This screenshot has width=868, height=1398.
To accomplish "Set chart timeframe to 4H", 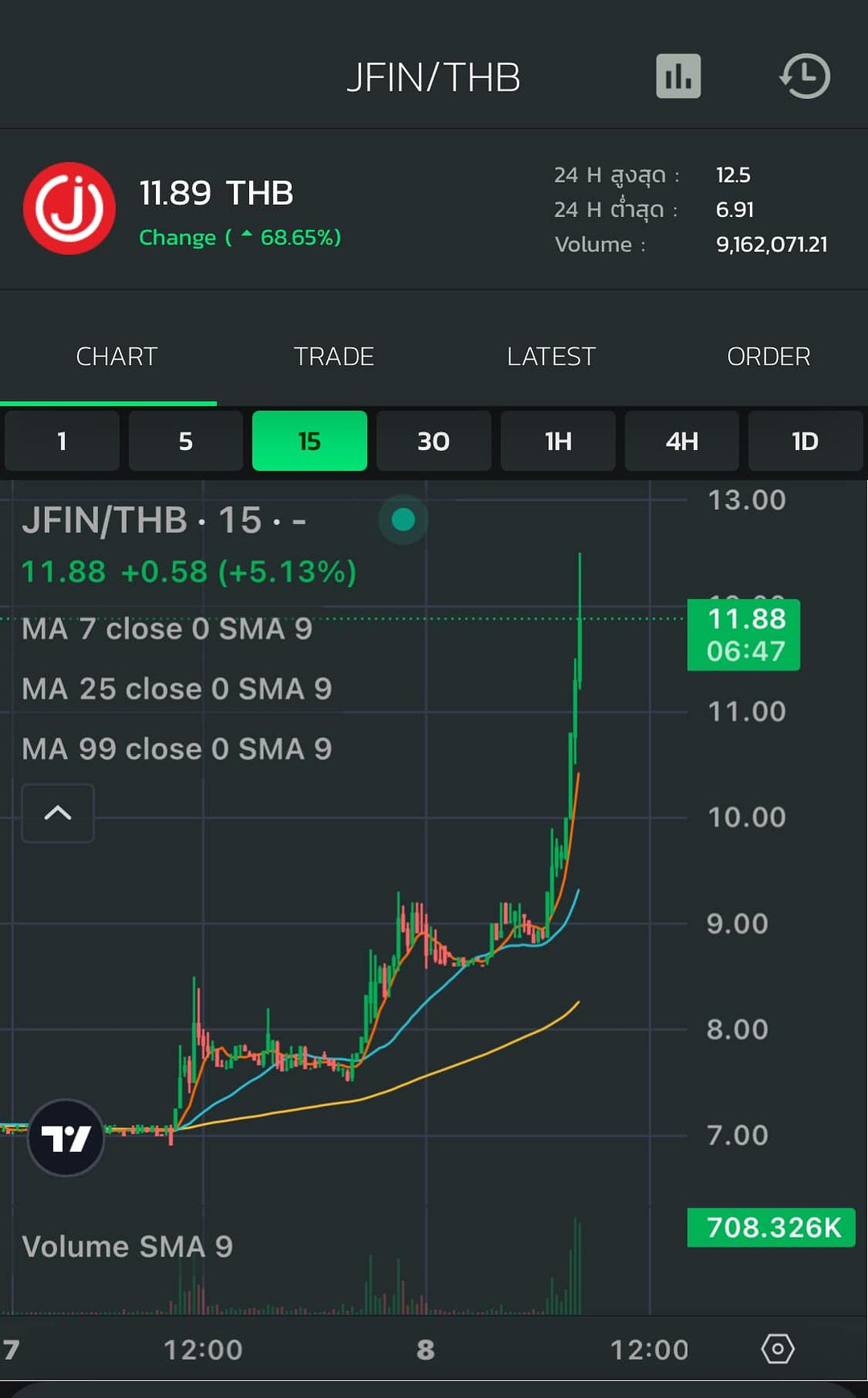I will 682,441.
